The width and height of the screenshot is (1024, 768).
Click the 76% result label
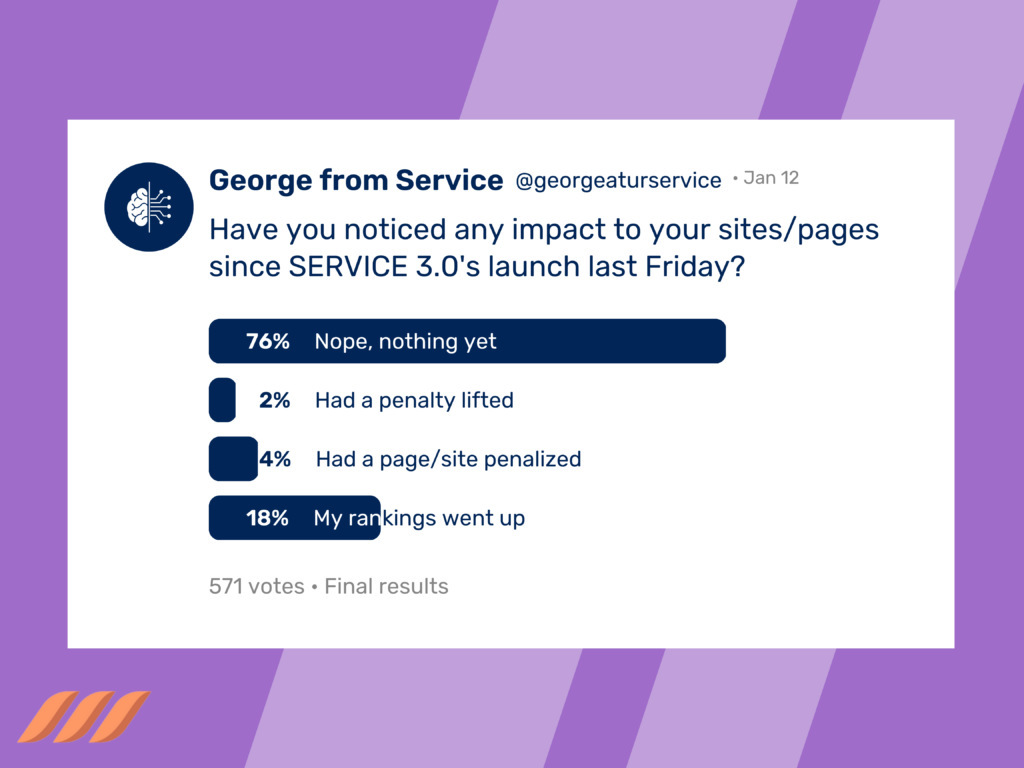coord(268,341)
